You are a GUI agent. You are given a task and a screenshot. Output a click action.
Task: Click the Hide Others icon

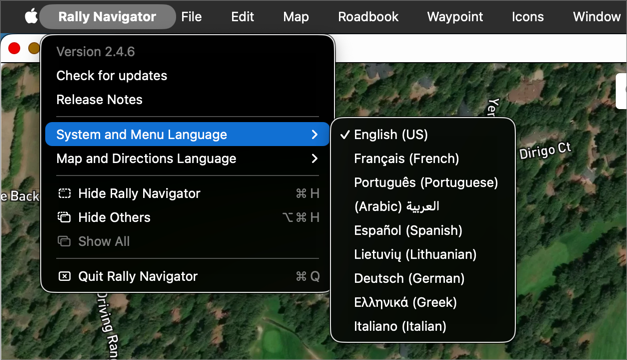click(64, 217)
